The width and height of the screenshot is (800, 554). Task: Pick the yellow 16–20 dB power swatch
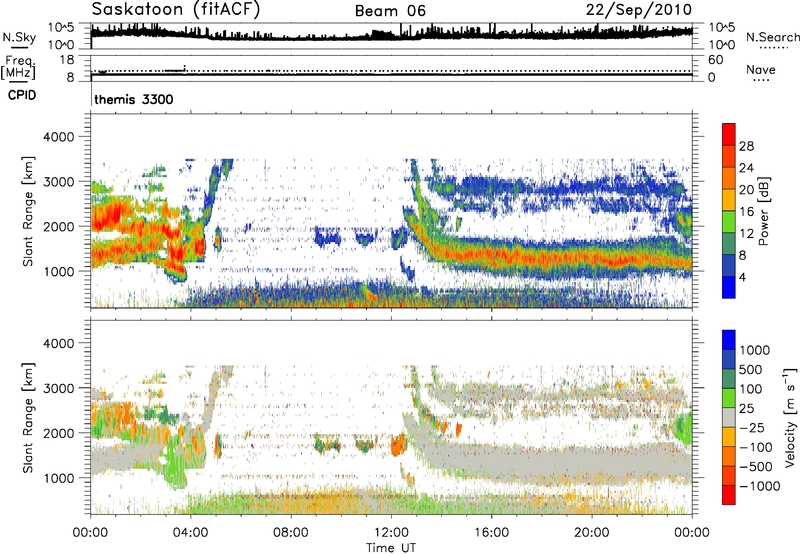729,199
